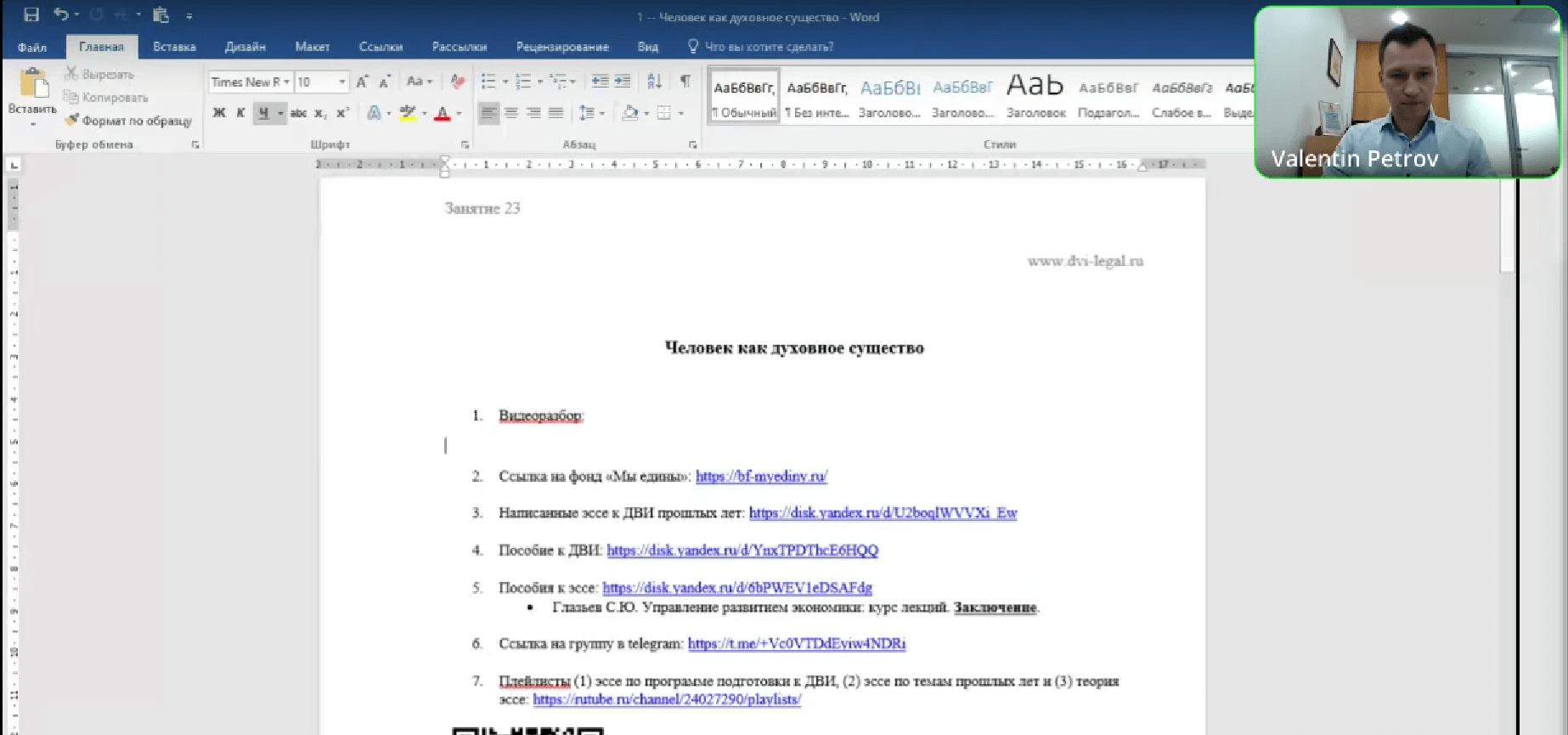Apply red font color

click(442, 113)
